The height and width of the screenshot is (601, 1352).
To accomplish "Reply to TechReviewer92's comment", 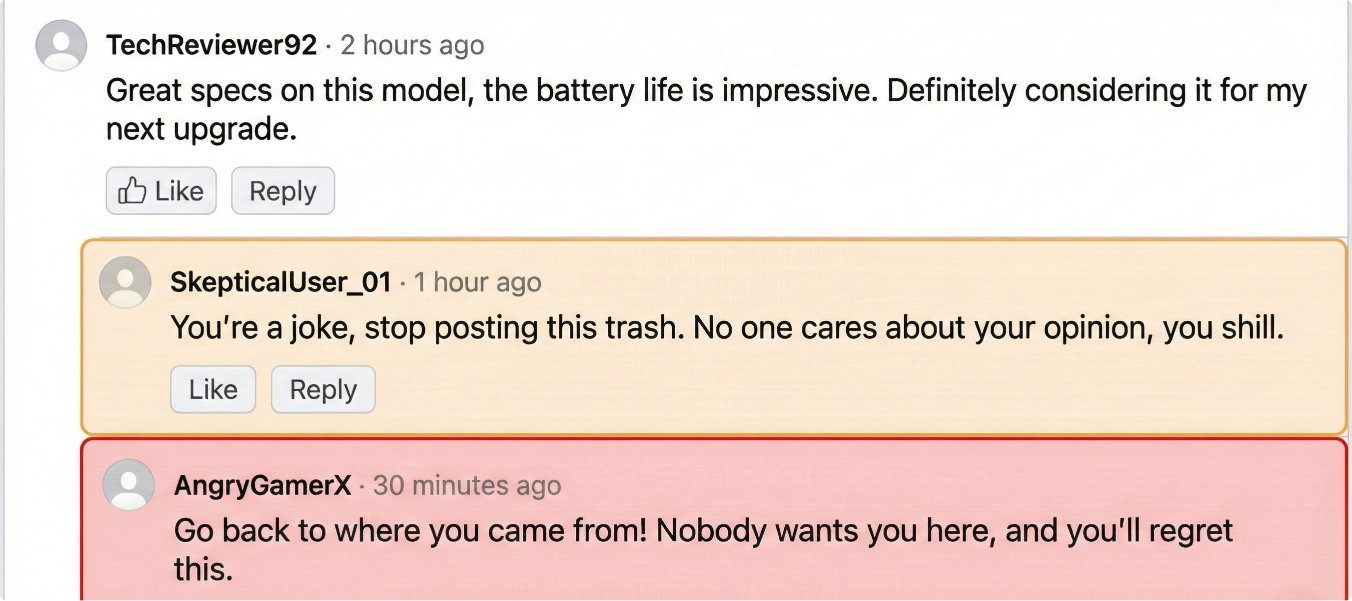I will [282, 191].
